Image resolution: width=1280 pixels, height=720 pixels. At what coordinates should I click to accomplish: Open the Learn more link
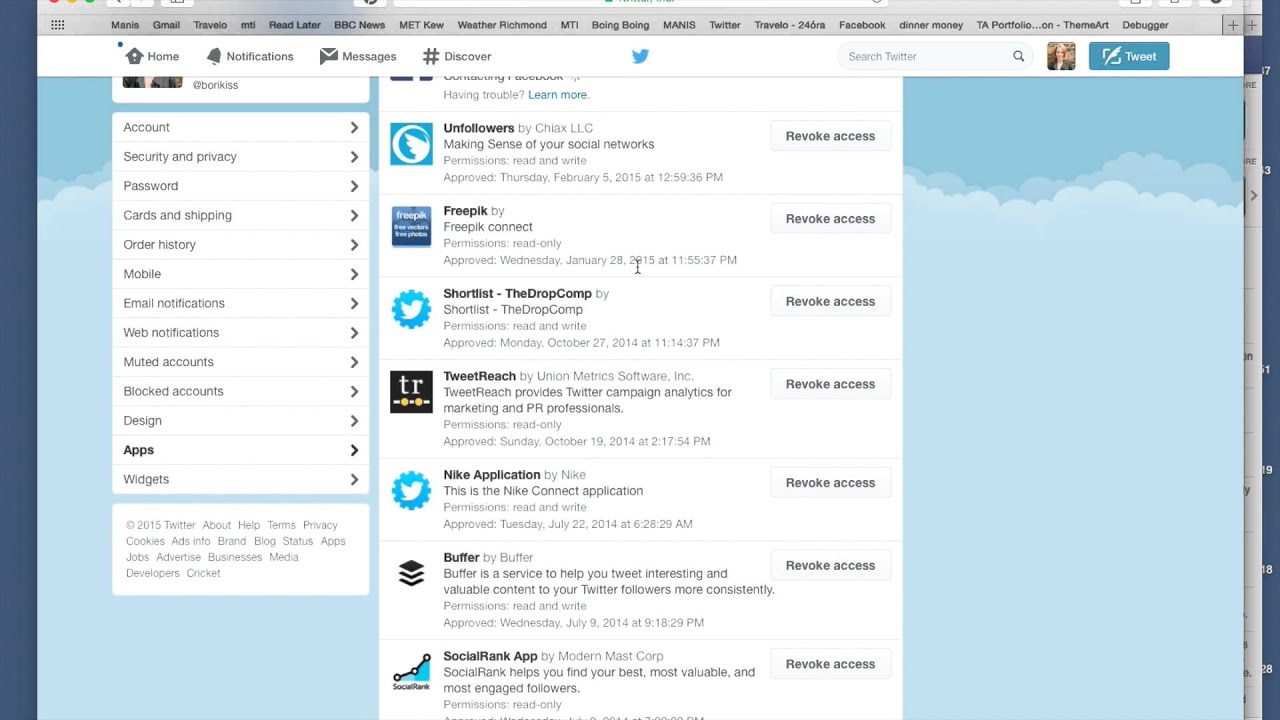[x=558, y=95]
